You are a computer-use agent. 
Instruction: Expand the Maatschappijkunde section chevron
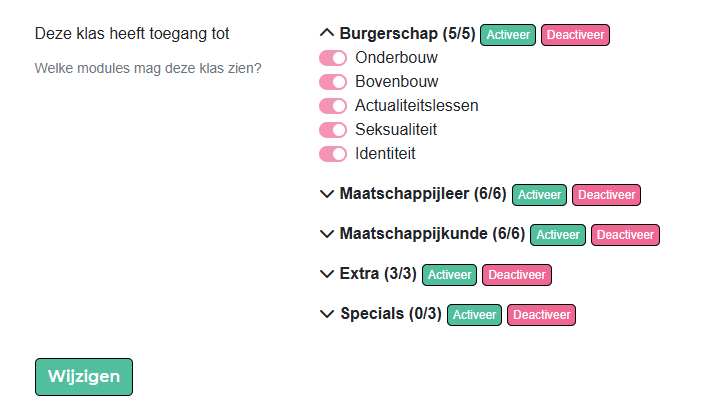click(x=327, y=234)
